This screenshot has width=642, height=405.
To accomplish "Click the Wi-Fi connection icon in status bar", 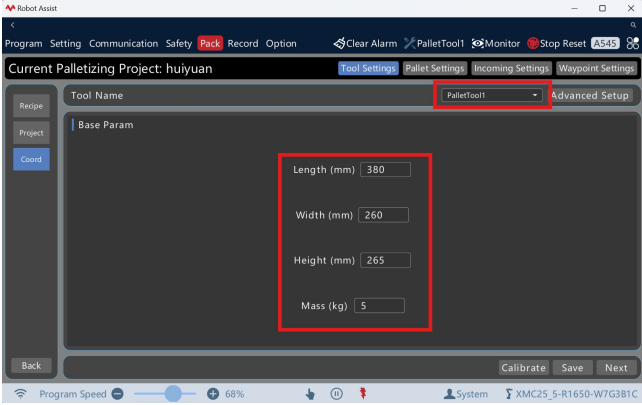I will (20, 394).
